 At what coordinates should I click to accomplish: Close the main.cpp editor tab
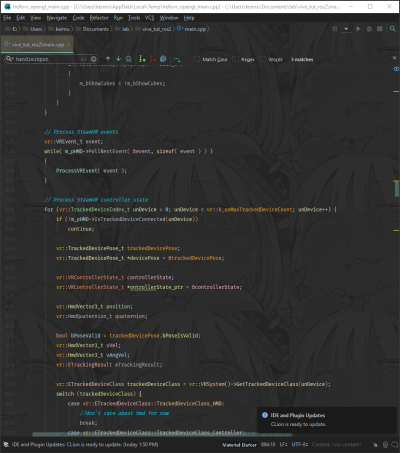tap(69, 45)
